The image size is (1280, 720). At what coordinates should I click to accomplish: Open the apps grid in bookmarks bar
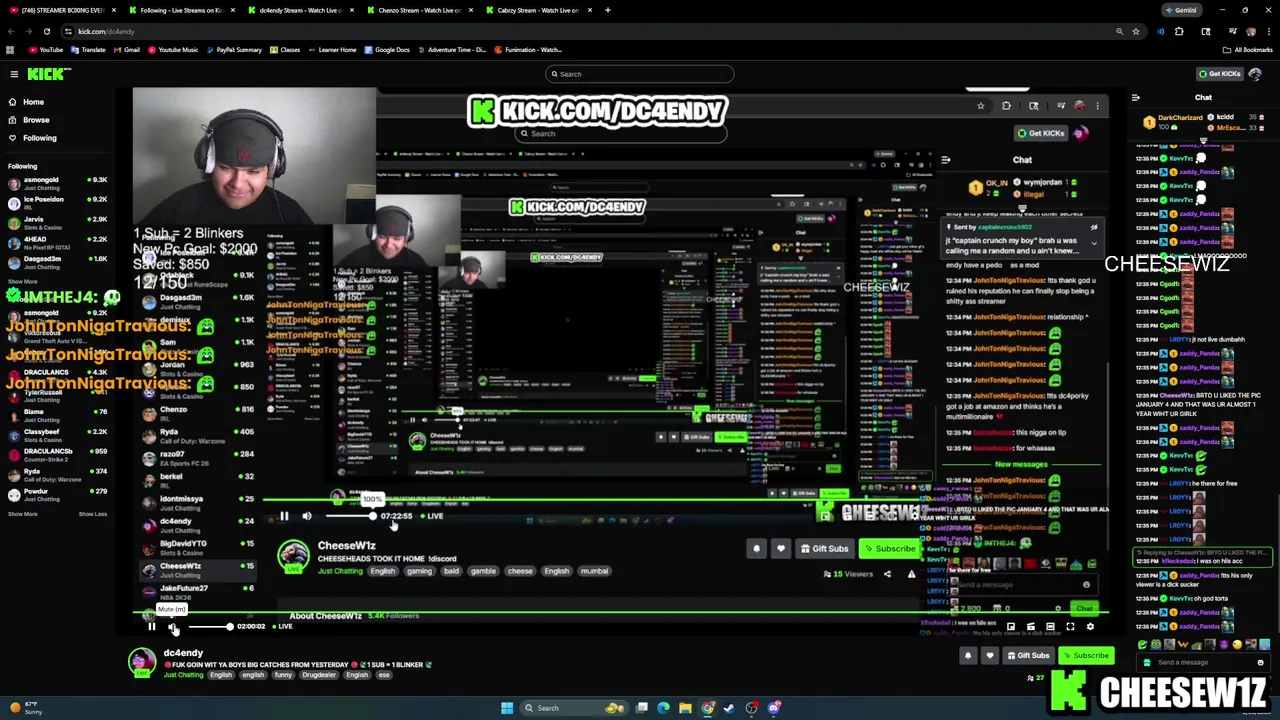[10, 49]
